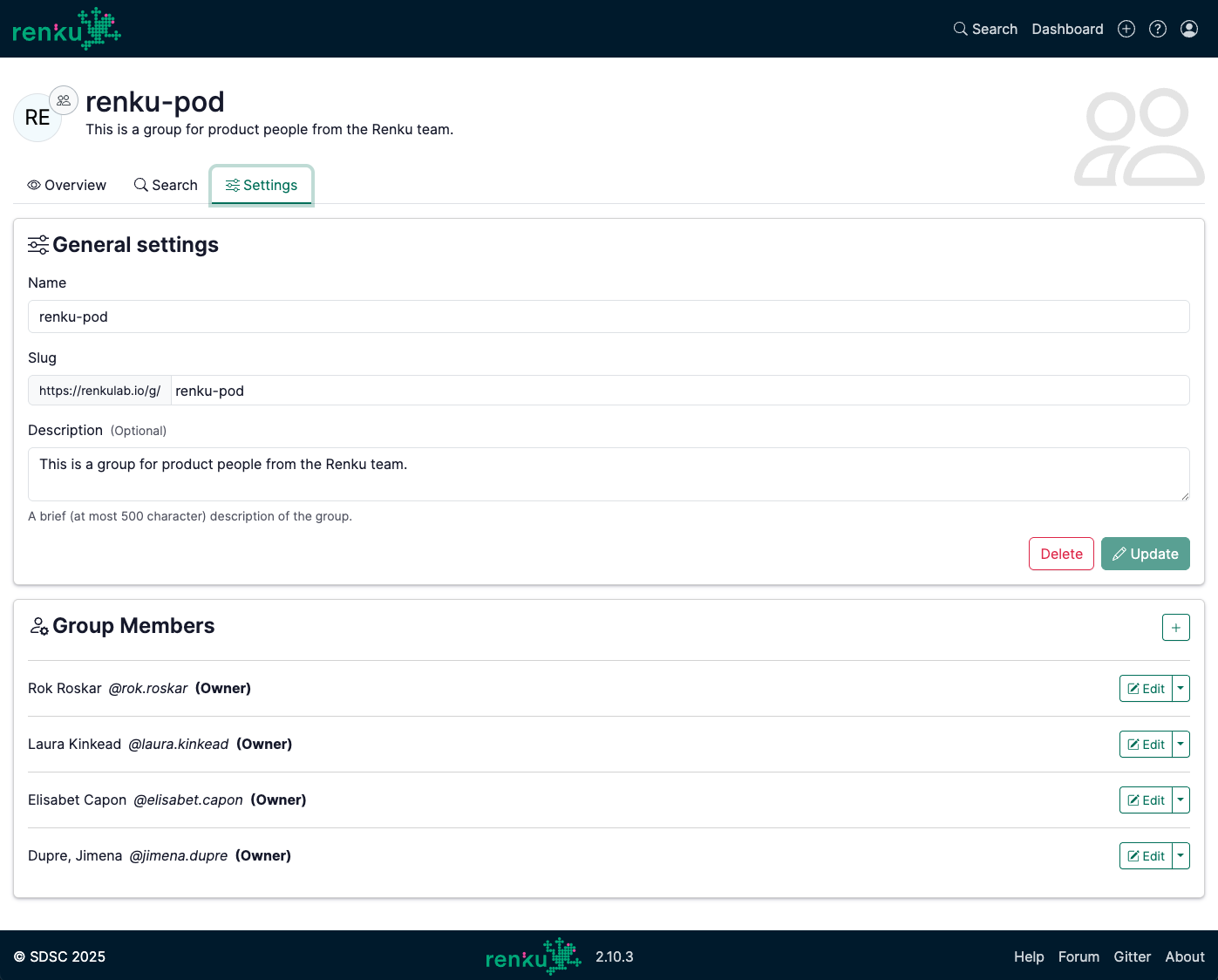This screenshot has height=980, width=1218.
Task: Switch to the group Search tab
Action: pyautogui.click(x=166, y=185)
